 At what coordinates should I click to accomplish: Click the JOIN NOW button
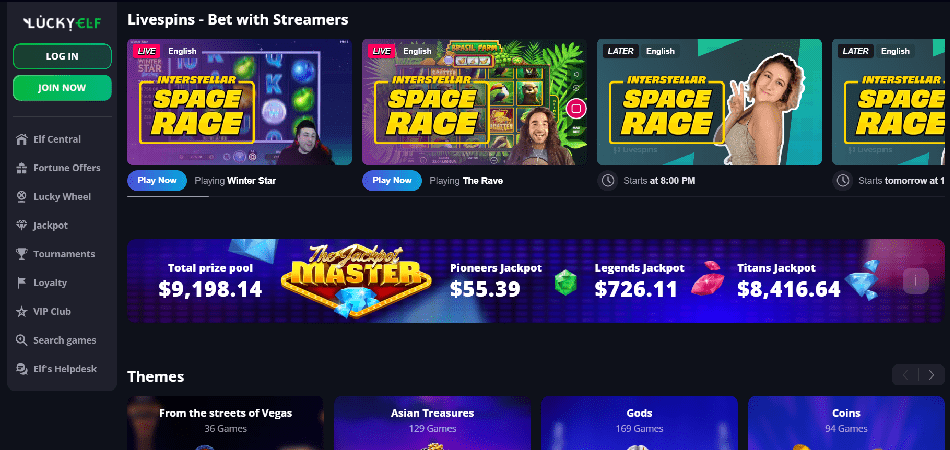[x=62, y=88]
